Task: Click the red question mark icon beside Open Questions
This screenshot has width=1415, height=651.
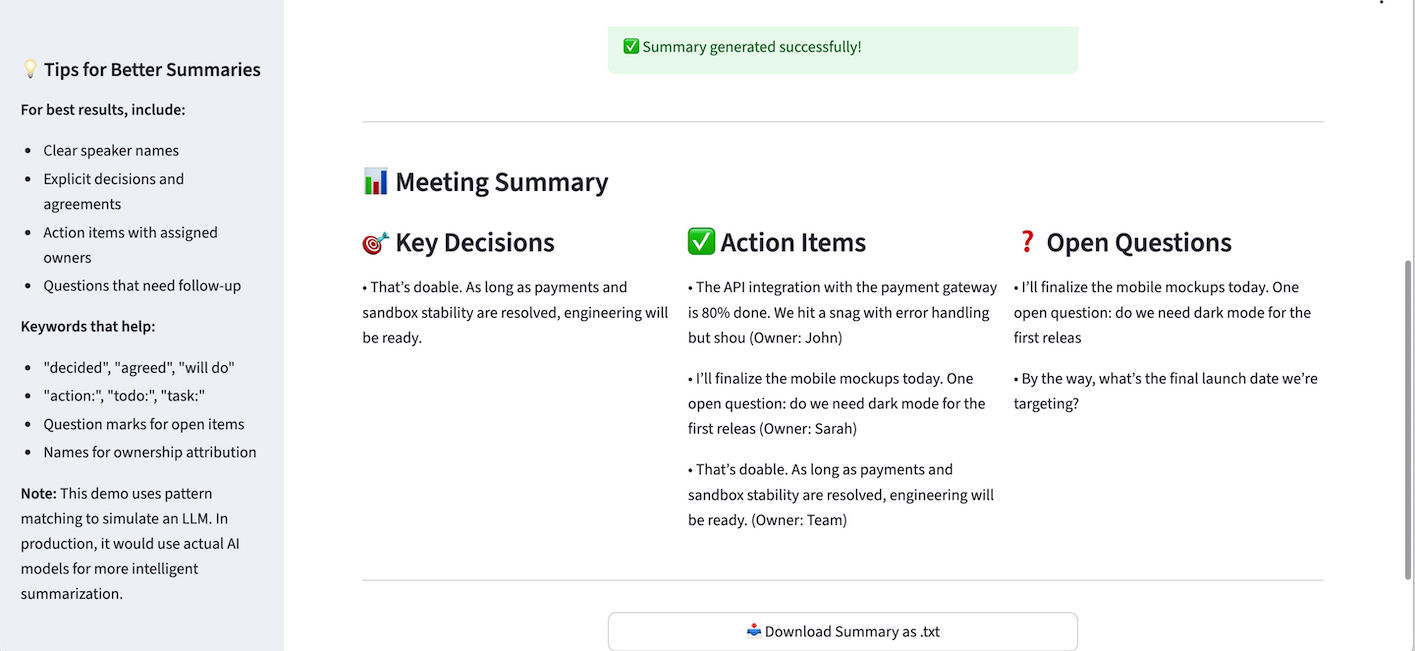Action: [x=1026, y=241]
